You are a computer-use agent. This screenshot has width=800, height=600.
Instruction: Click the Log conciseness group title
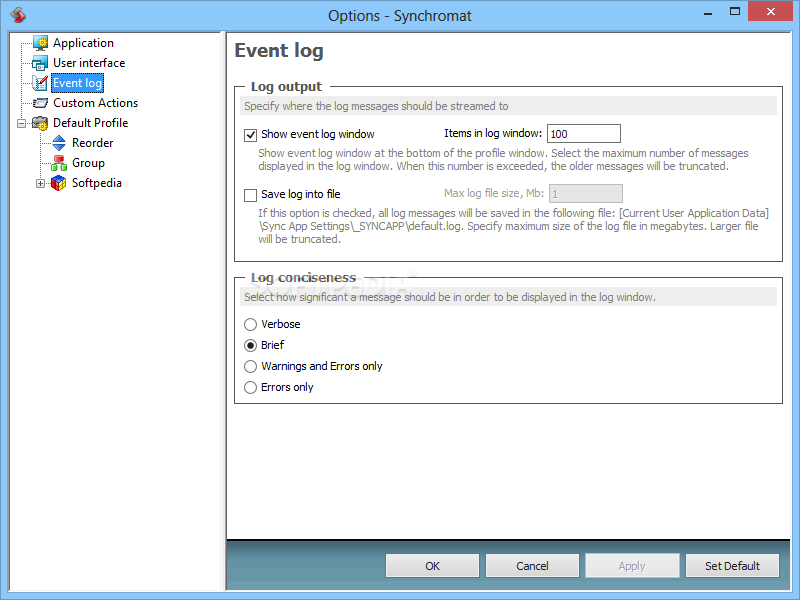[303, 278]
